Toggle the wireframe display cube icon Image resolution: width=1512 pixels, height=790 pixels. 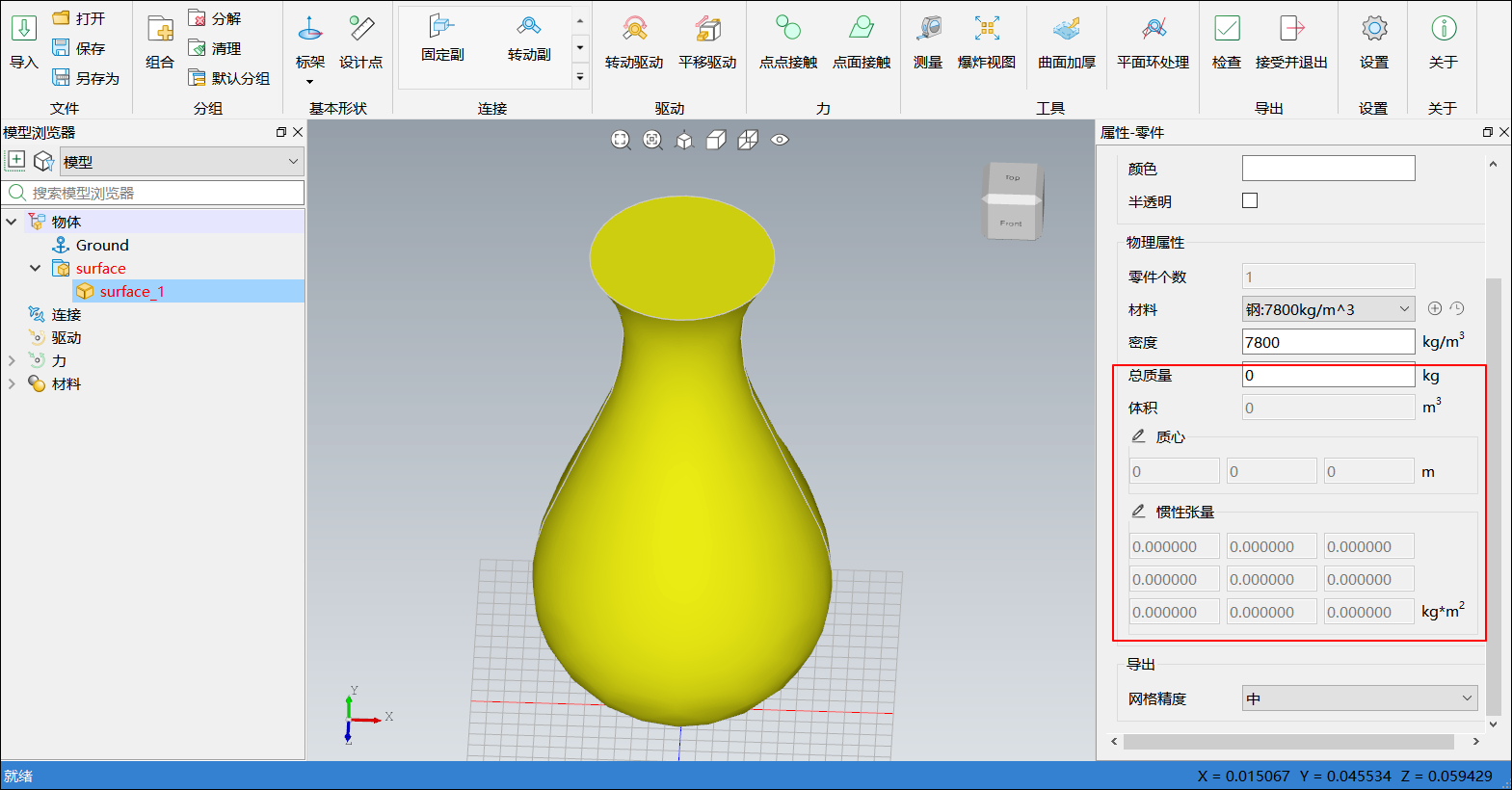(x=748, y=140)
